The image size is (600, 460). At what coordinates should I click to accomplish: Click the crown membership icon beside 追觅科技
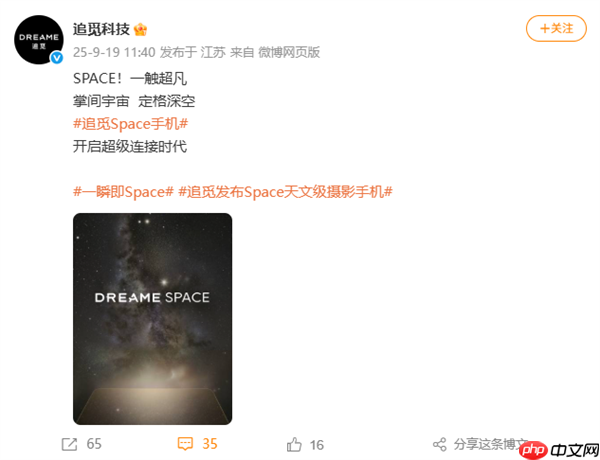coord(140,29)
